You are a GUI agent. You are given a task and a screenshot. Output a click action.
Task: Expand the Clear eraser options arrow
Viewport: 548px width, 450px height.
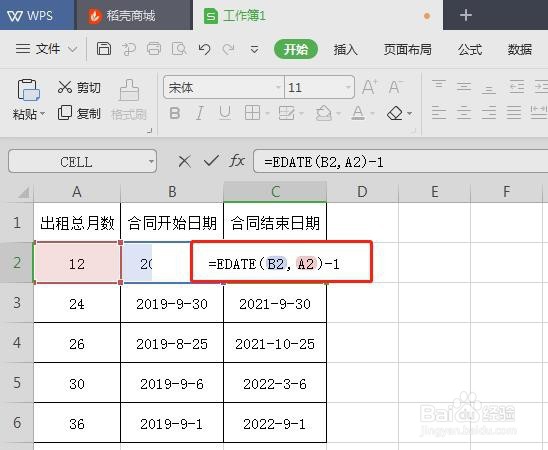(410, 113)
